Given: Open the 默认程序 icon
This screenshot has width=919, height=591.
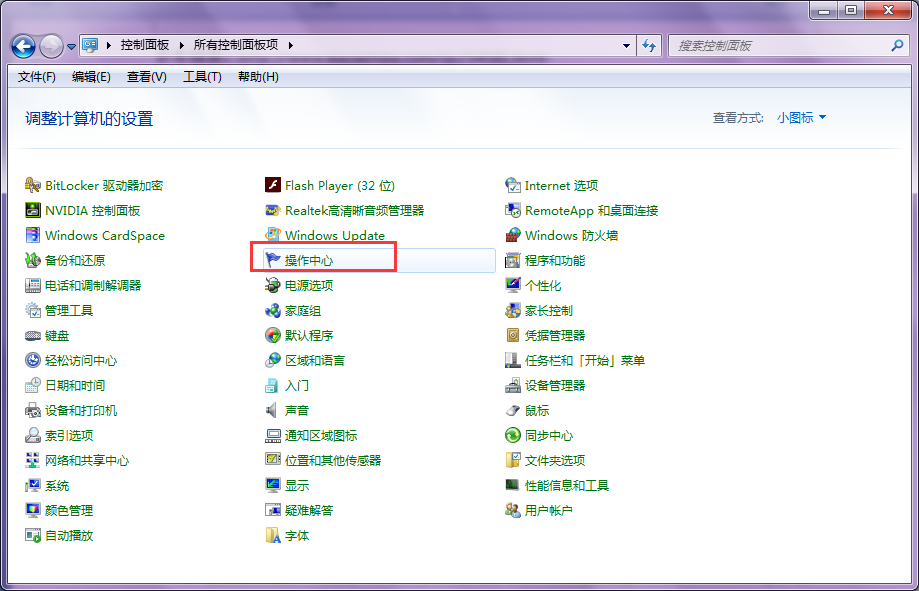Looking at the screenshot, I should (273, 335).
